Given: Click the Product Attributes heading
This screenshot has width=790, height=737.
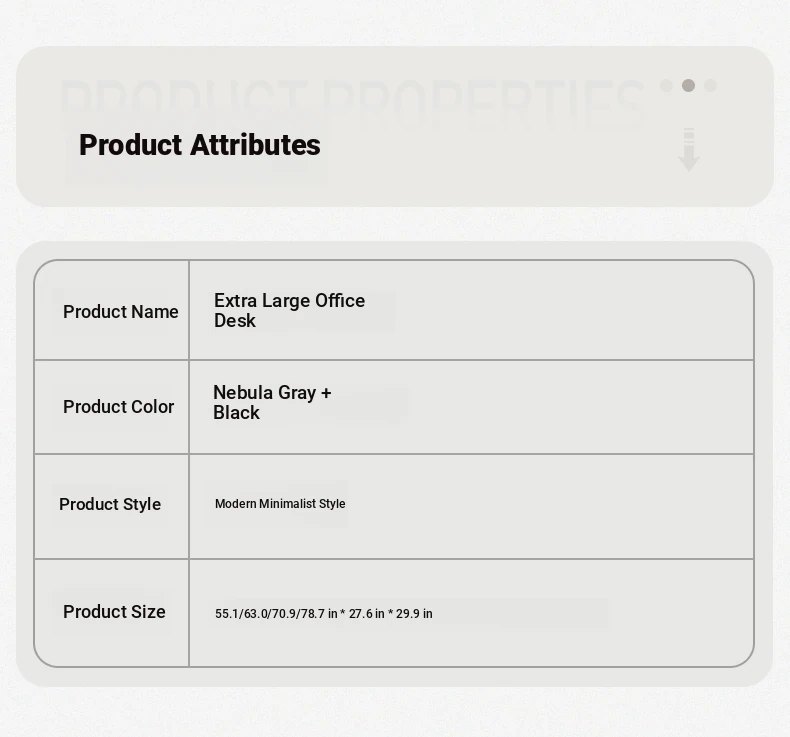Looking at the screenshot, I should point(200,145).
